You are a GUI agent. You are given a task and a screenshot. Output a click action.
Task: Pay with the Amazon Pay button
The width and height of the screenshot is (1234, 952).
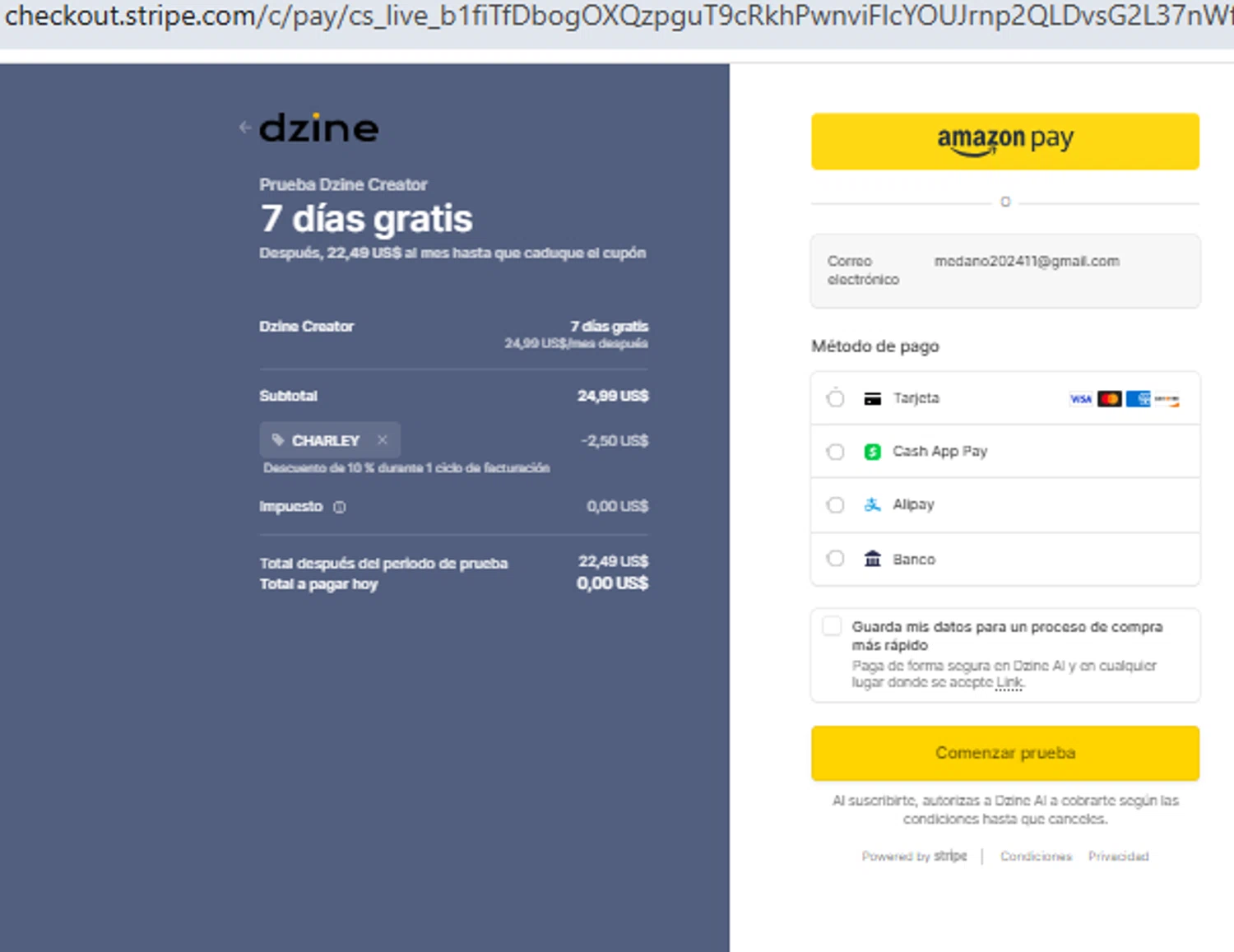click(x=1004, y=142)
